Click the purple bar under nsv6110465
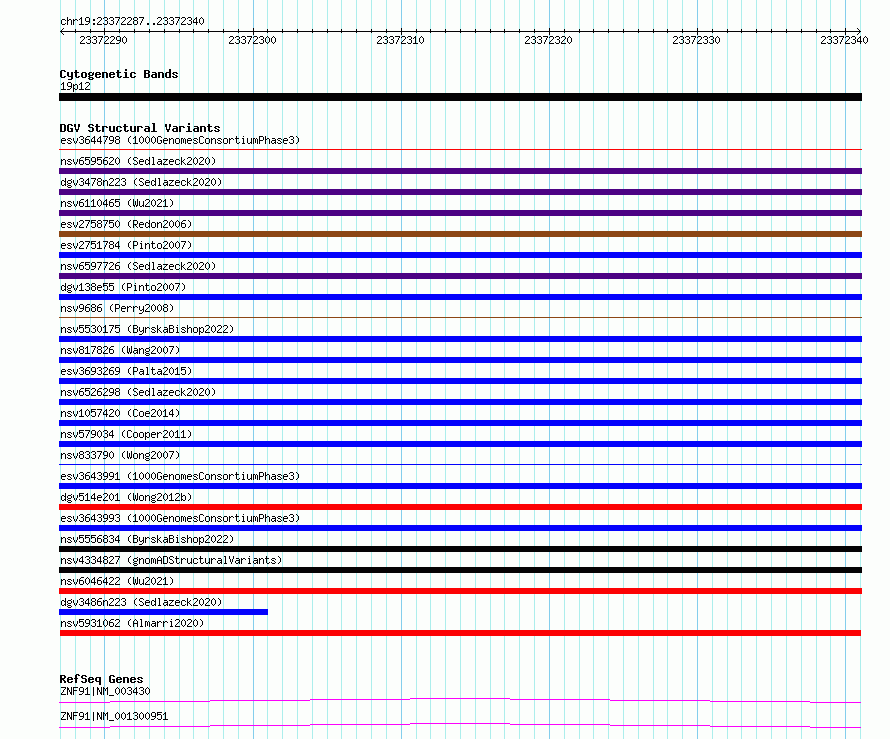890x739 pixels. tap(460, 213)
